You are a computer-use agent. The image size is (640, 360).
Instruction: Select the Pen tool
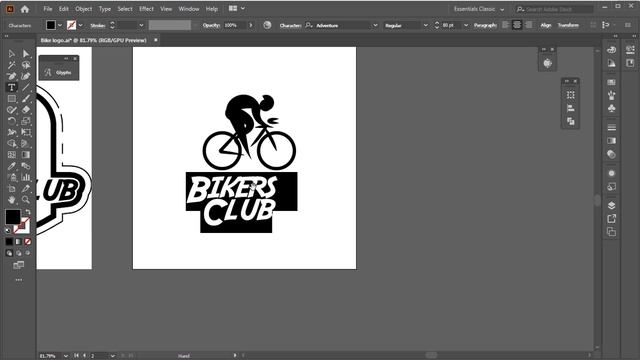(x=11, y=76)
